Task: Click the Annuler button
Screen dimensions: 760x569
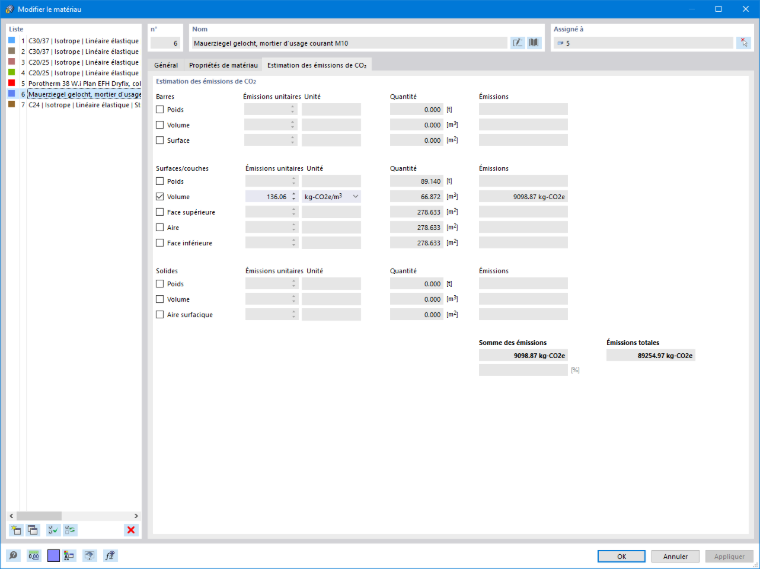Action: tap(676, 556)
